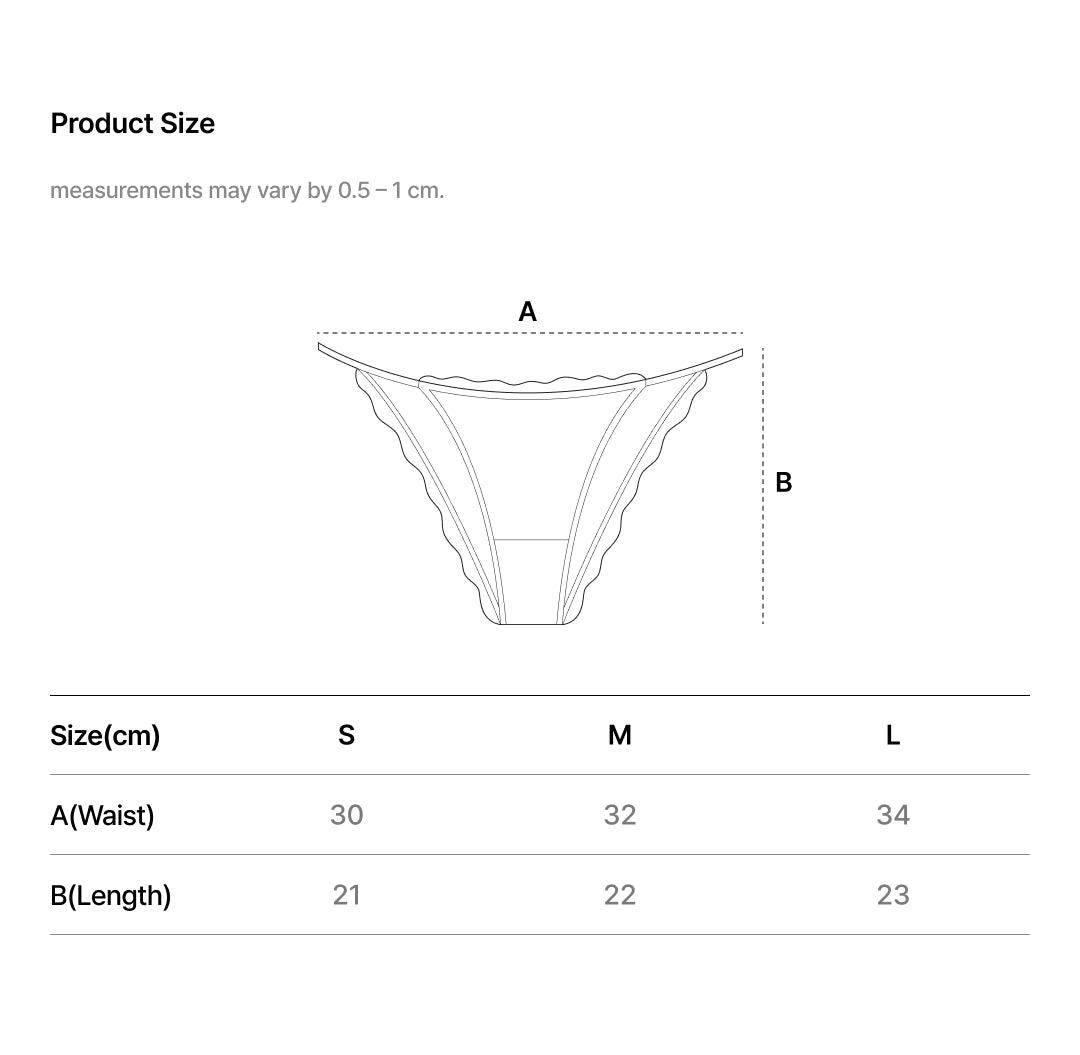The height and width of the screenshot is (1055, 1080).
Task: Select the Size(cm) header cell
Action: click(105, 736)
